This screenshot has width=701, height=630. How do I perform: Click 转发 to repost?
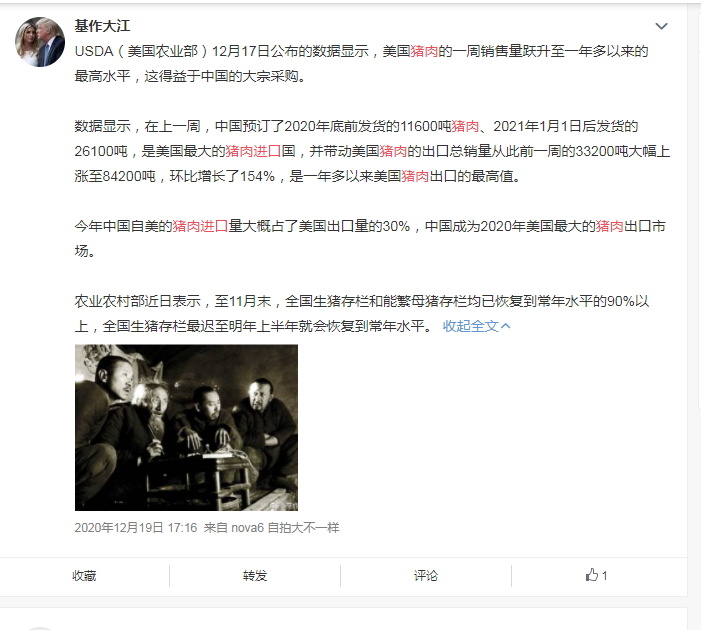(x=255, y=575)
